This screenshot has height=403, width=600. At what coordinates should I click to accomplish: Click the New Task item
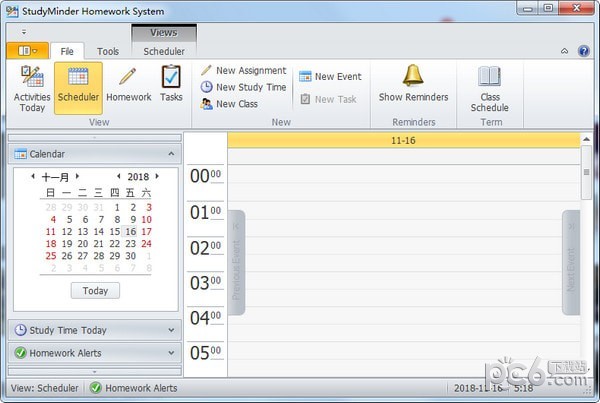[x=328, y=100]
